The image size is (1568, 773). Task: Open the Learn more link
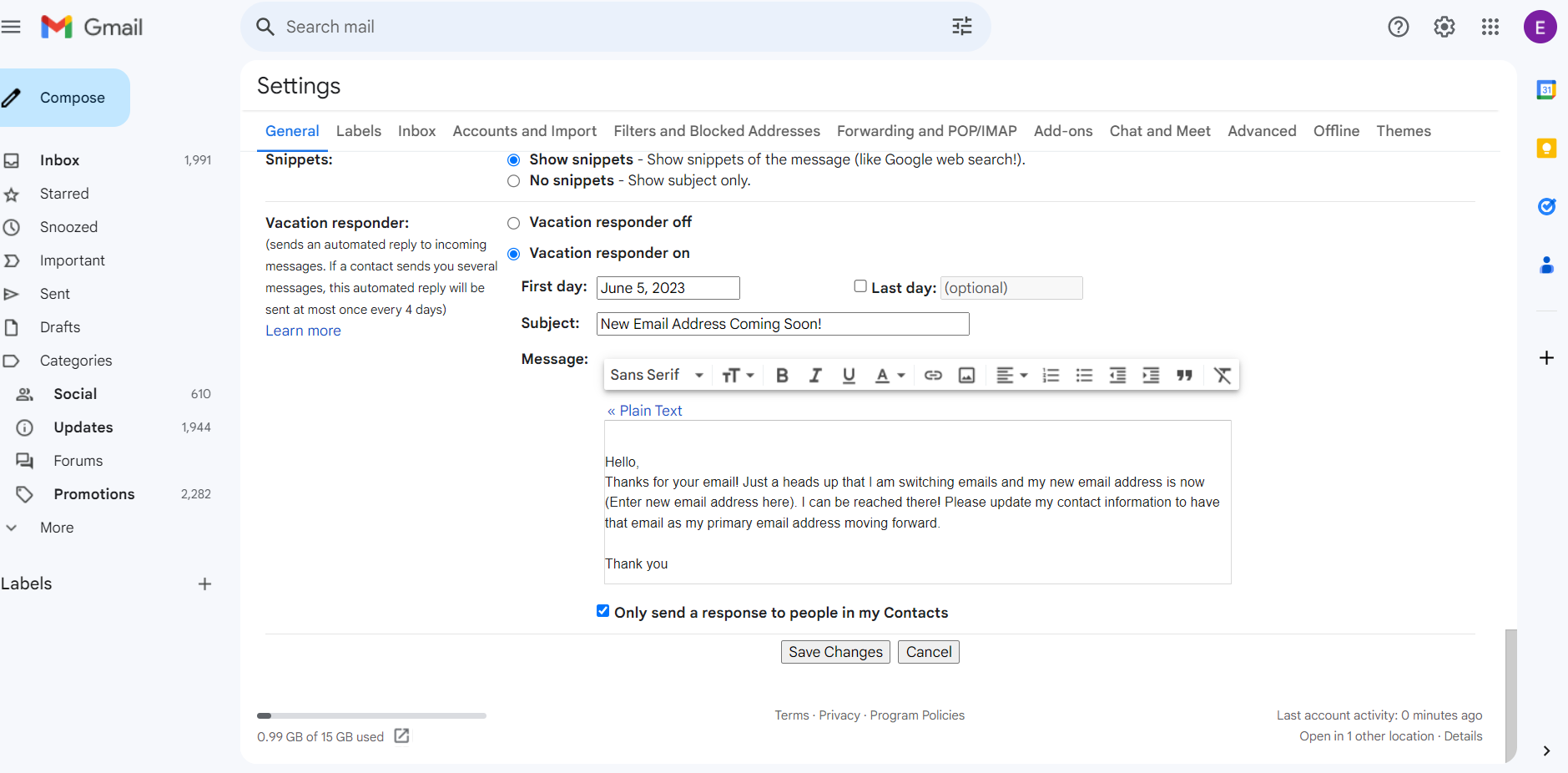[302, 330]
